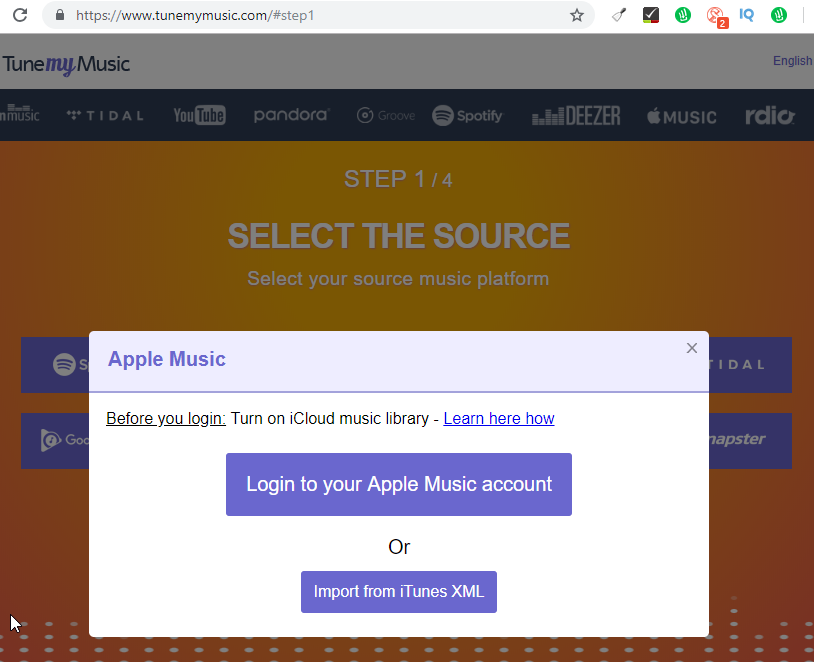This screenshot has width=814, height=662.
Task: Select Napster source button
Action: pos(750,441)
